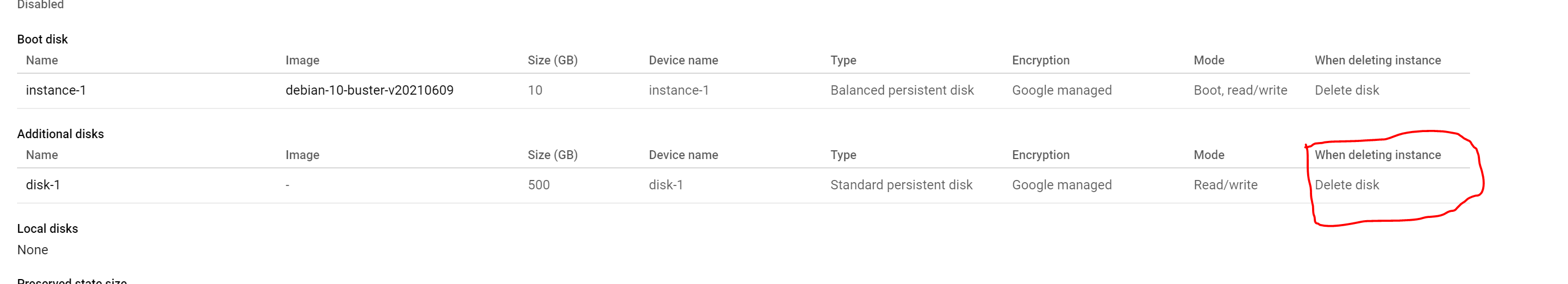
Task: Click the Additional disks section heading
Action: point(60,134)
